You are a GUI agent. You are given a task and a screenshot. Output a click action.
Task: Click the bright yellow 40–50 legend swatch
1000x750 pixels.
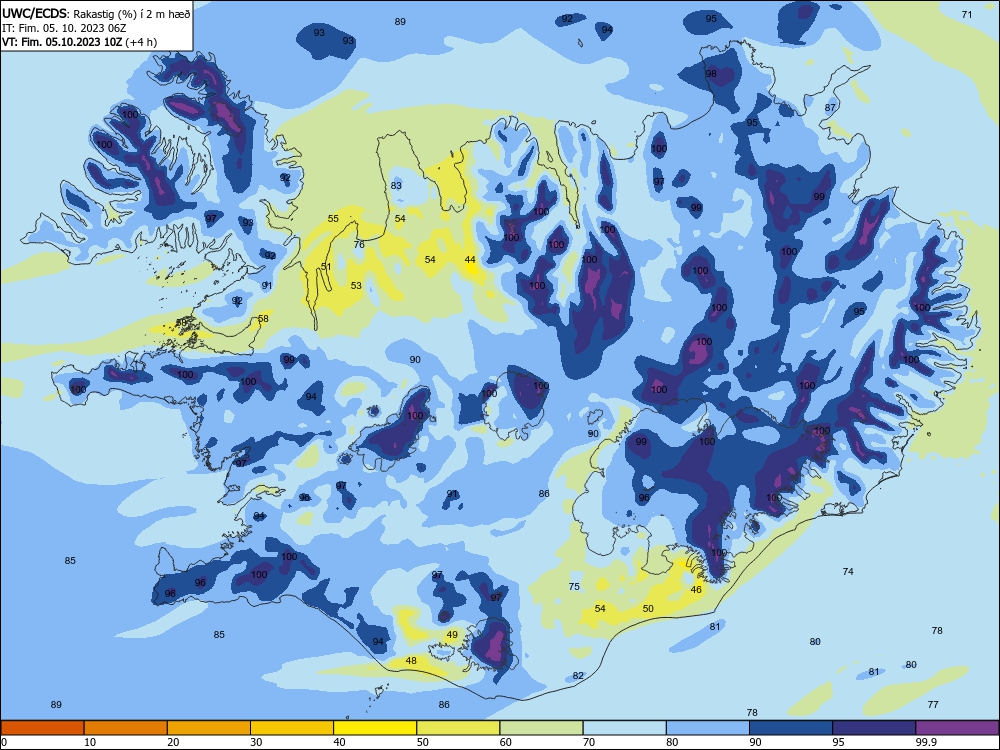pyautogui.click(x=375, y=728)
